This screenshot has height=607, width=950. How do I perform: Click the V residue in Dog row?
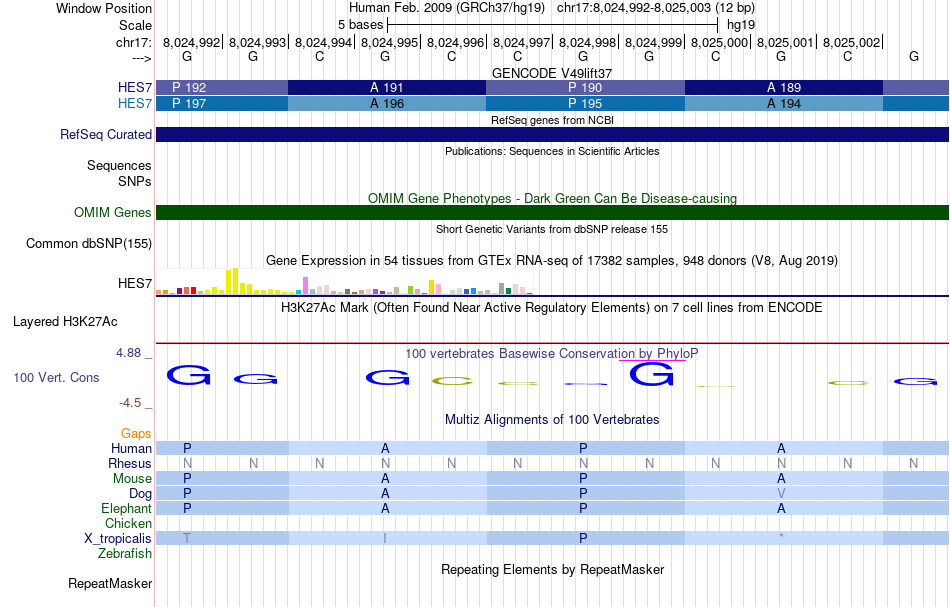coord(781,493)
